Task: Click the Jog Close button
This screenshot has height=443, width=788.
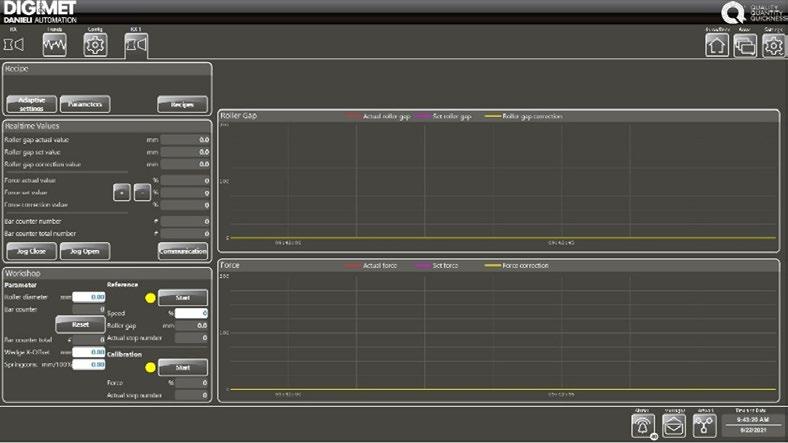Action: (x=32, y=251)
